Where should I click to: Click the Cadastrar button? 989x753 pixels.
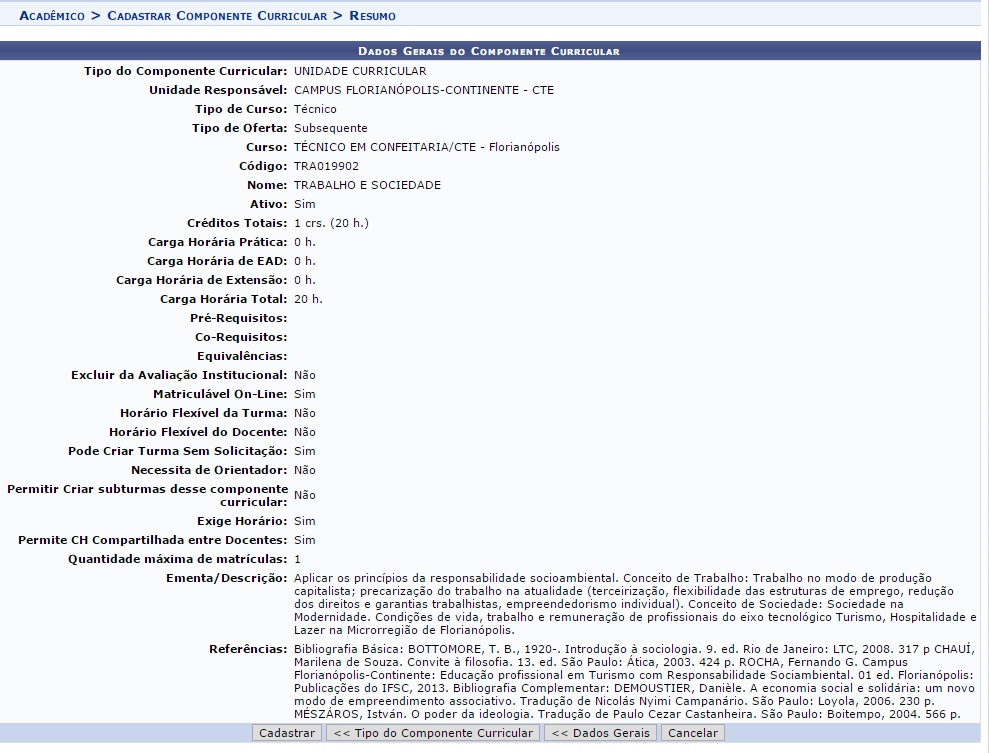point(287,733)
